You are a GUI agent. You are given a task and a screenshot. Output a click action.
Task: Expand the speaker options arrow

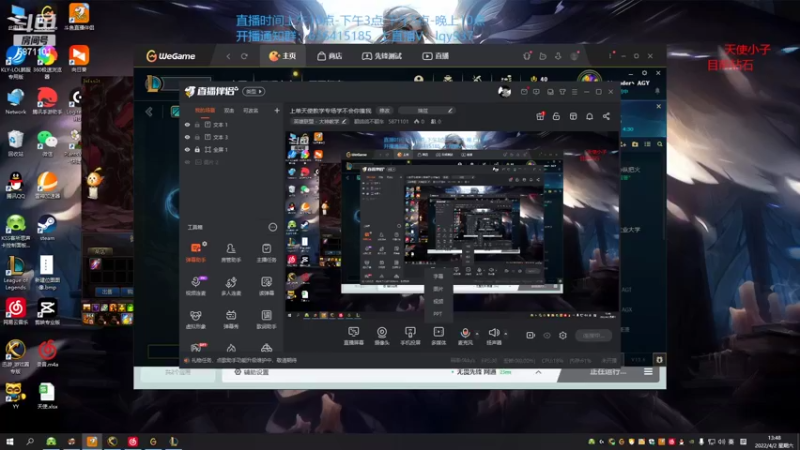point(506,334)
